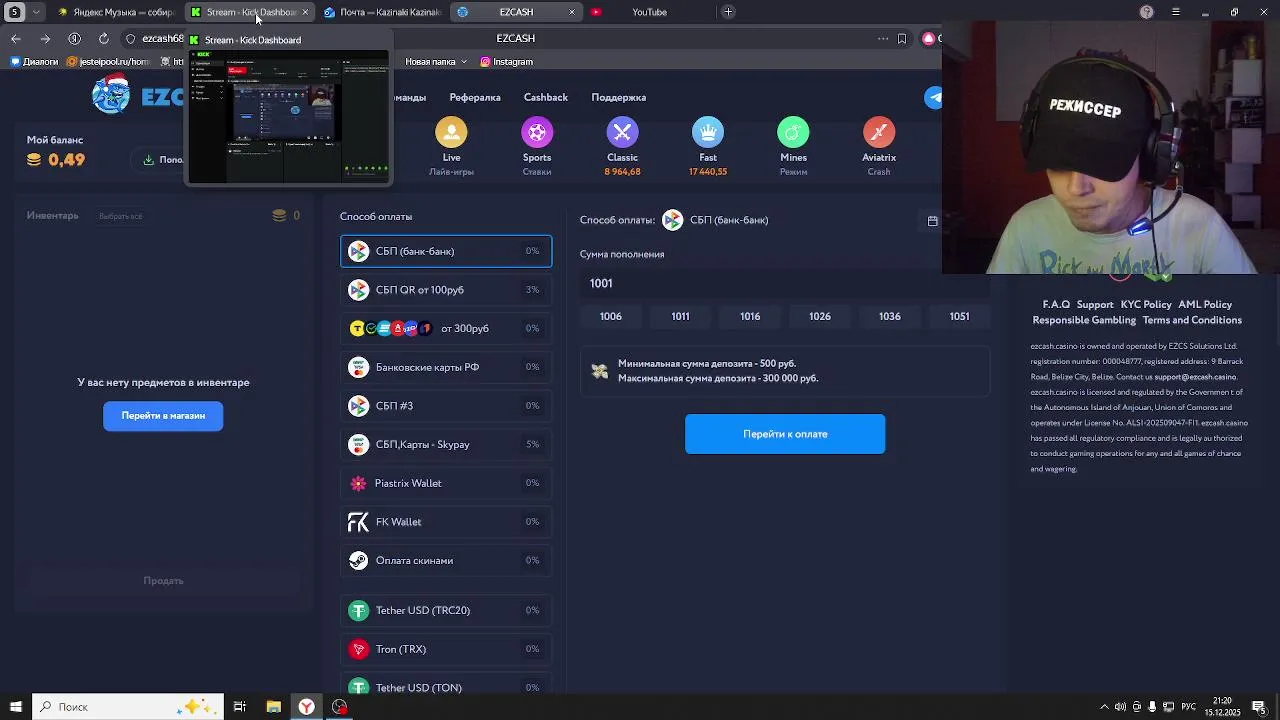Open Task View on the taskbar
The image size is (1280, 720).
pos(240,706)
